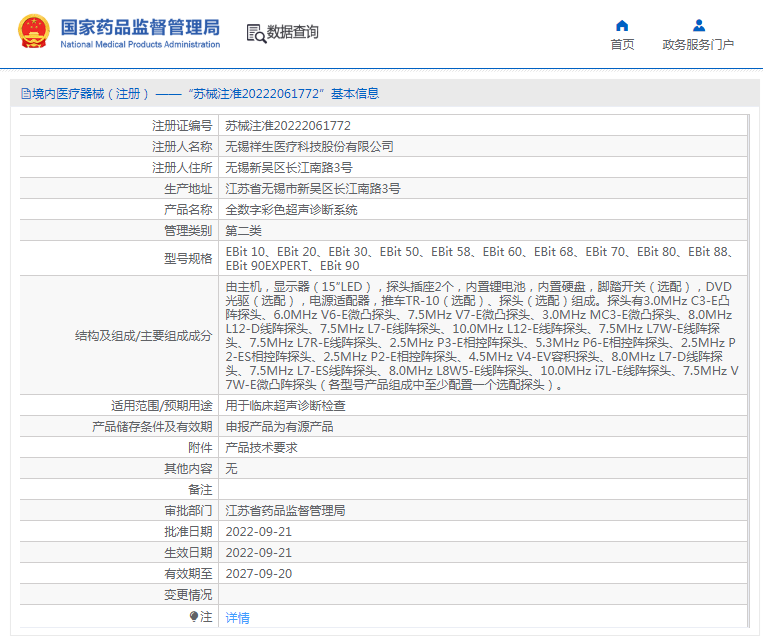Click the 结构及组成/主要组成成分 label
This screenshot has width=763, height=636.
(x=144, y=335)
